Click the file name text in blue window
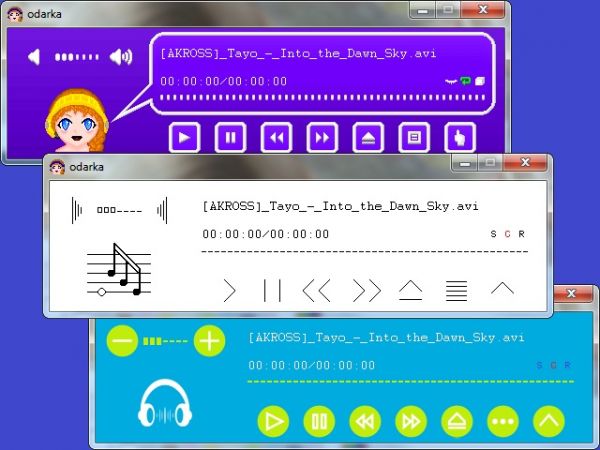Image resolution: width=600 pixels, height=450 pixels. [386, 338]
